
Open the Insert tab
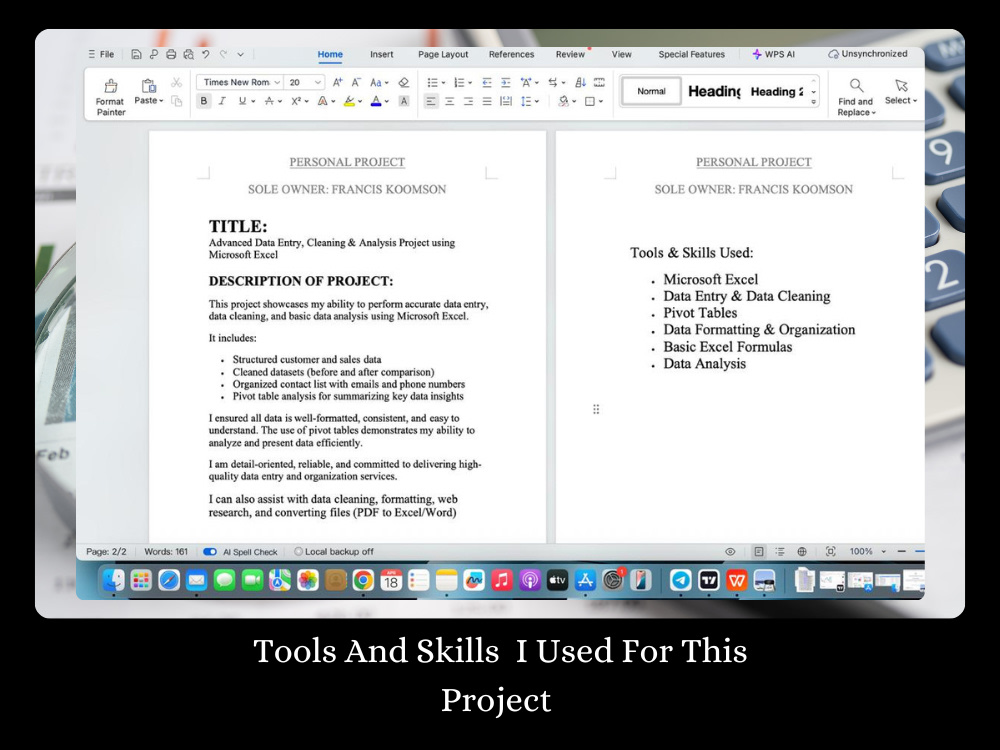pos(381,54)
